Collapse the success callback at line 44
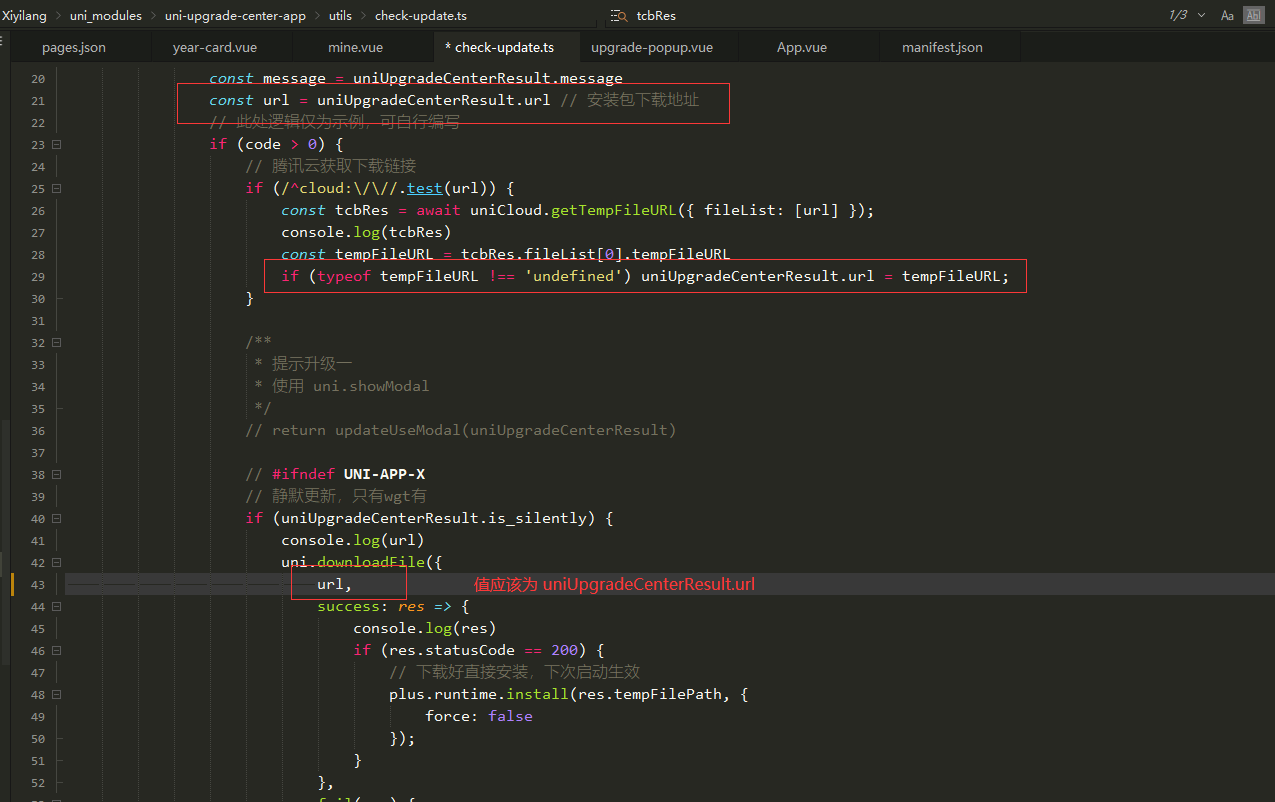Image resolution: width=1275 pixels, height=802 pixels. (x=56, y=606)
